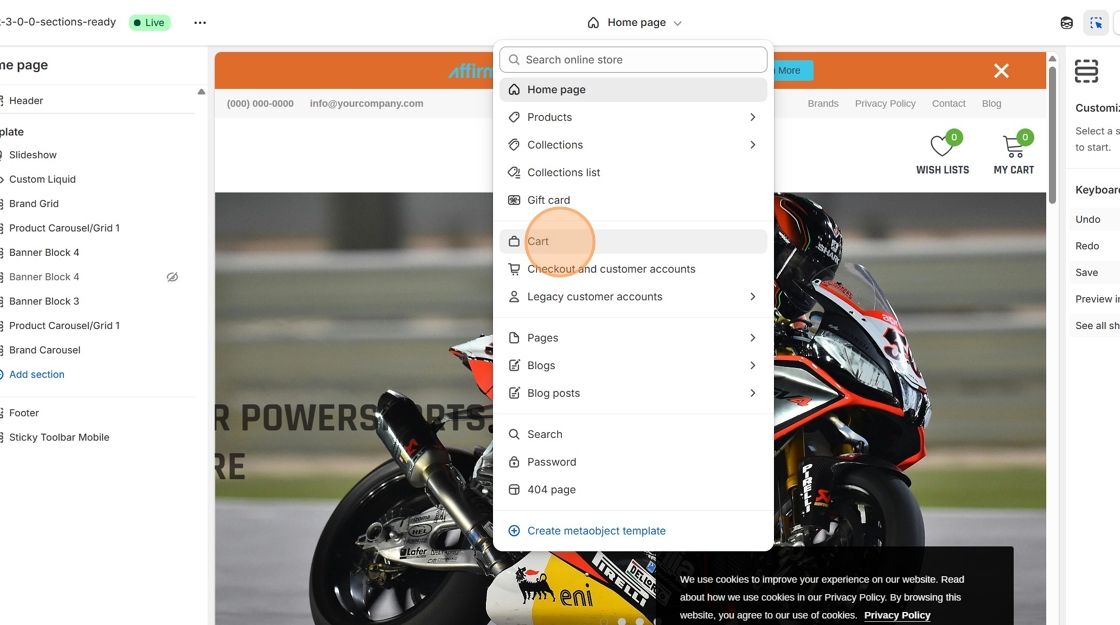1120x625 pixels.
Task: Expand the Blogs submenu chevron
Action: 753,366
